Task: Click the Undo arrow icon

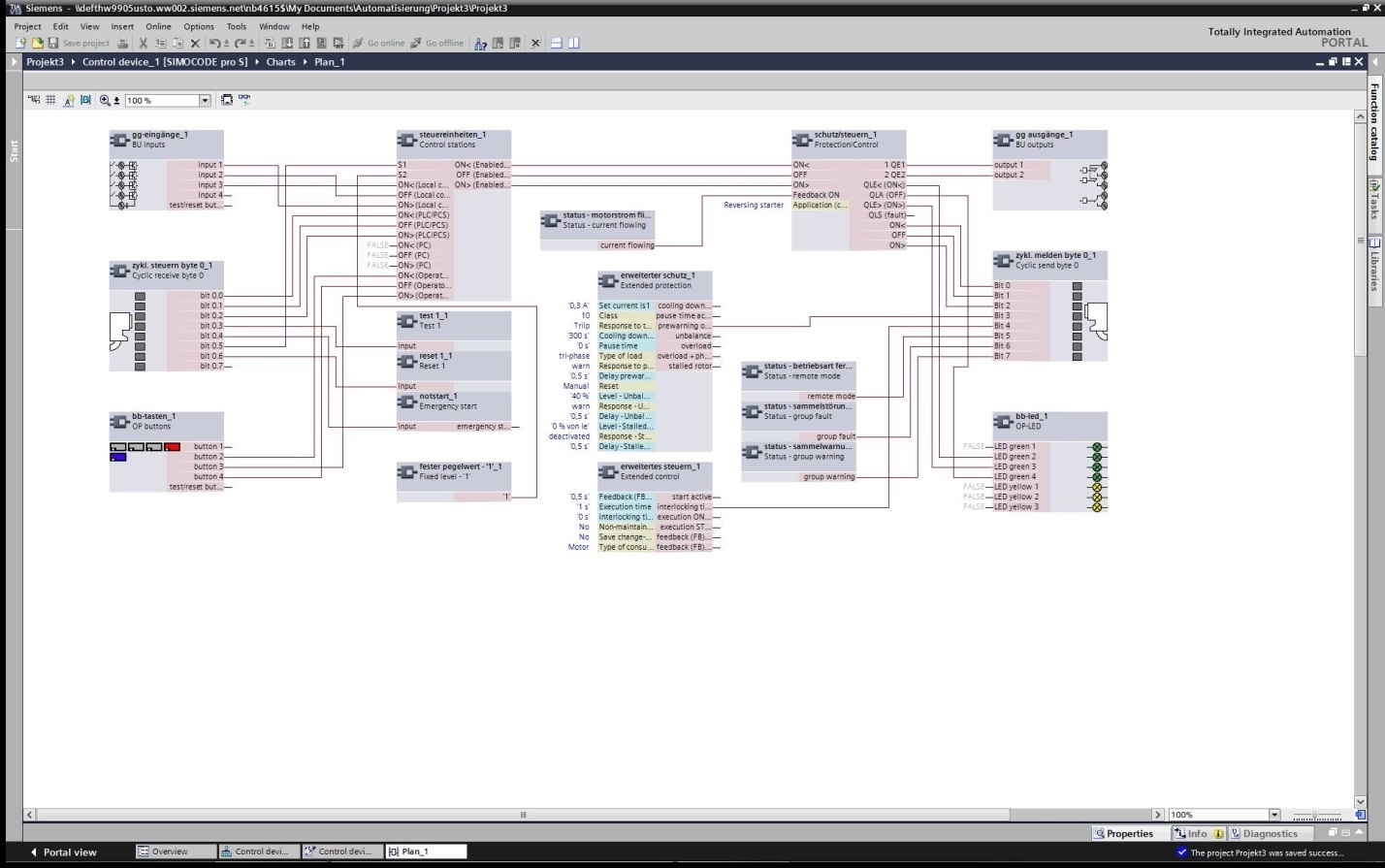Action: coord(215,44)
